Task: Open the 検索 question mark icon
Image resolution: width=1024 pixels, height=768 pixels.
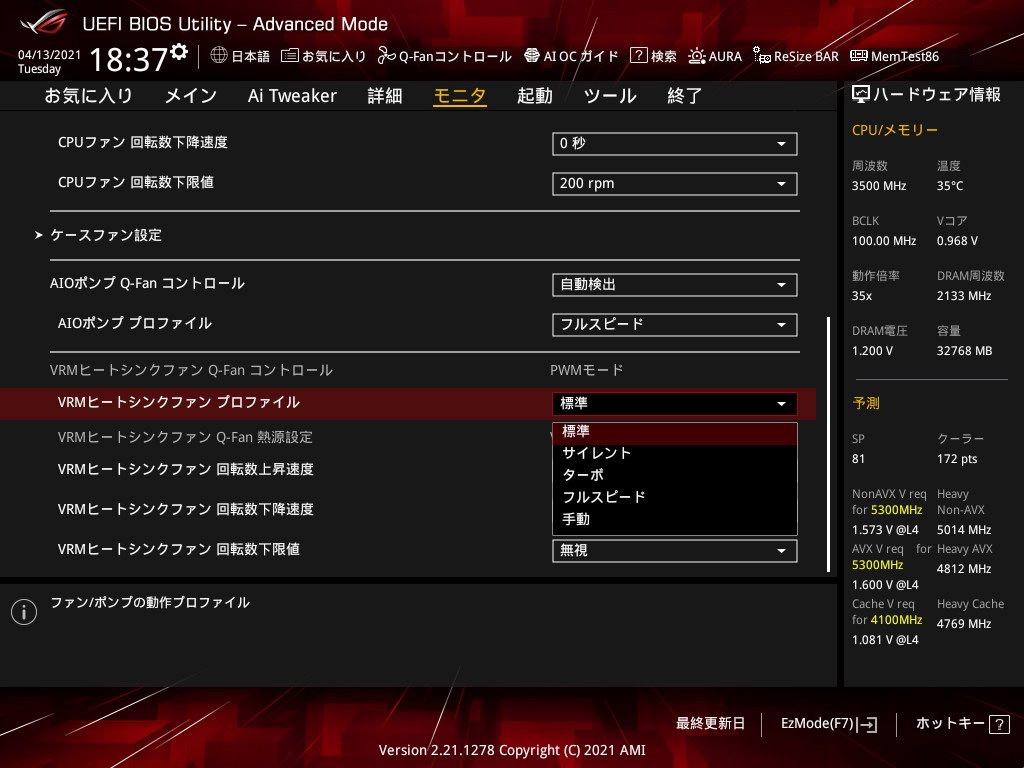Action: coord(638,56)
